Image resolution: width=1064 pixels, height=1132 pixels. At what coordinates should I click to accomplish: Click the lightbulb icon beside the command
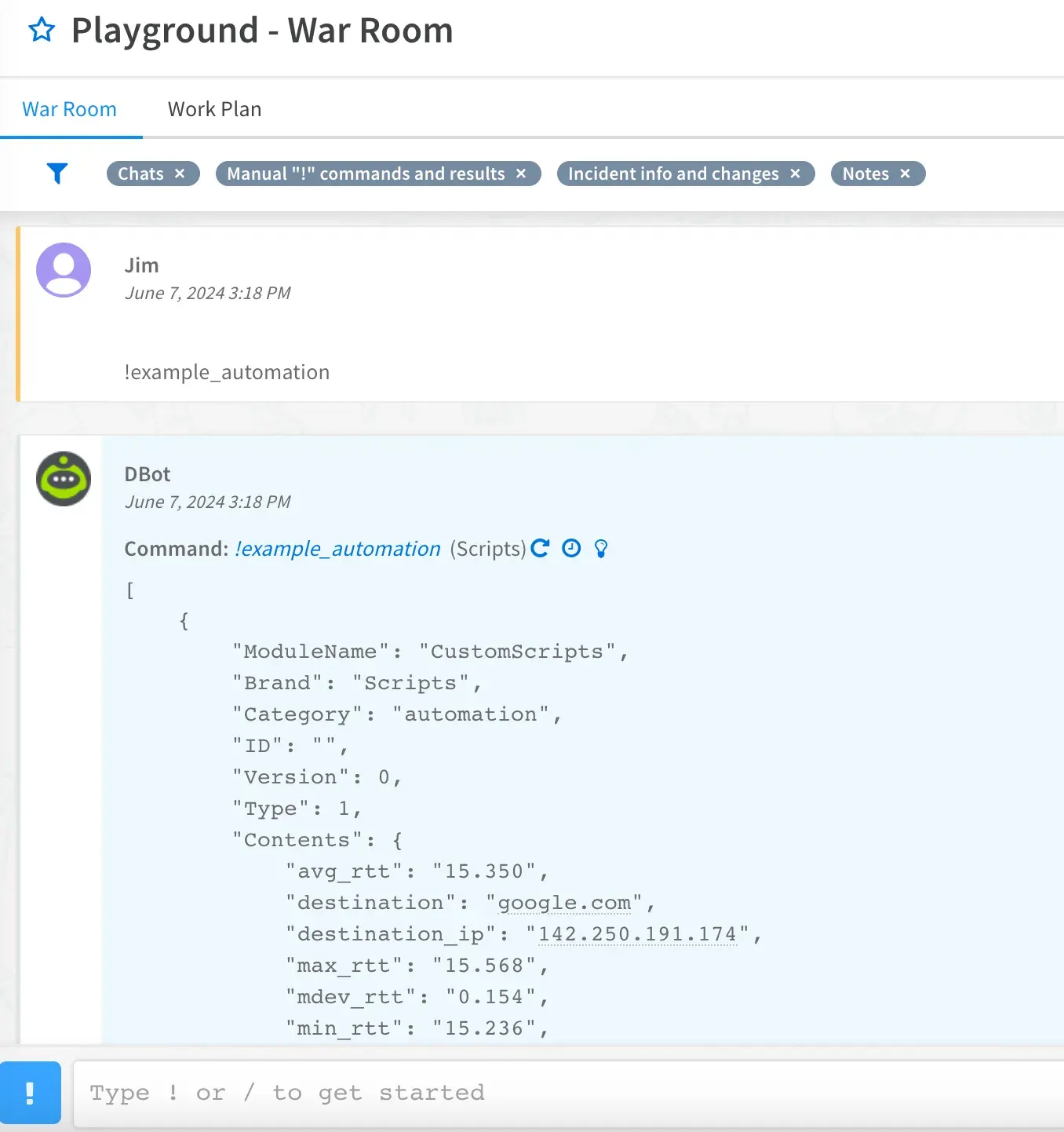[601, 548]
